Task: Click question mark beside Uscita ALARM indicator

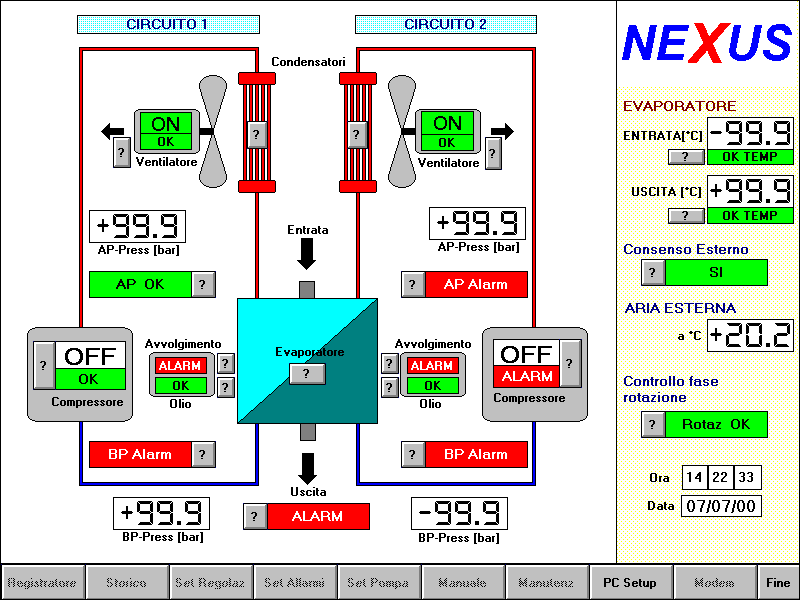Action: (x=255, y=516)
